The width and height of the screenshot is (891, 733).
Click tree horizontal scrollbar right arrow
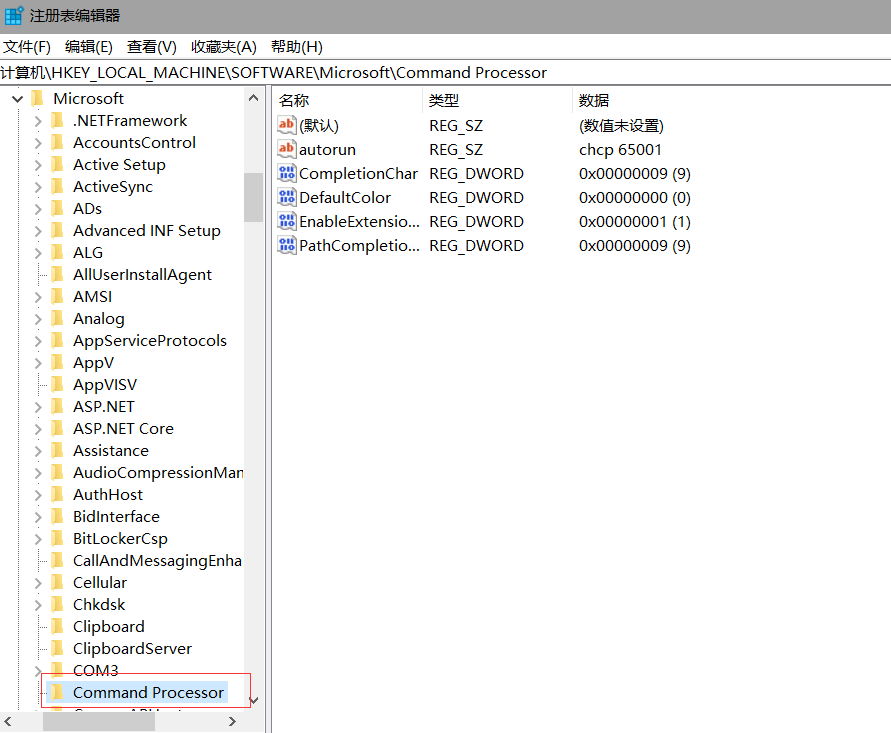click(232, 721)
